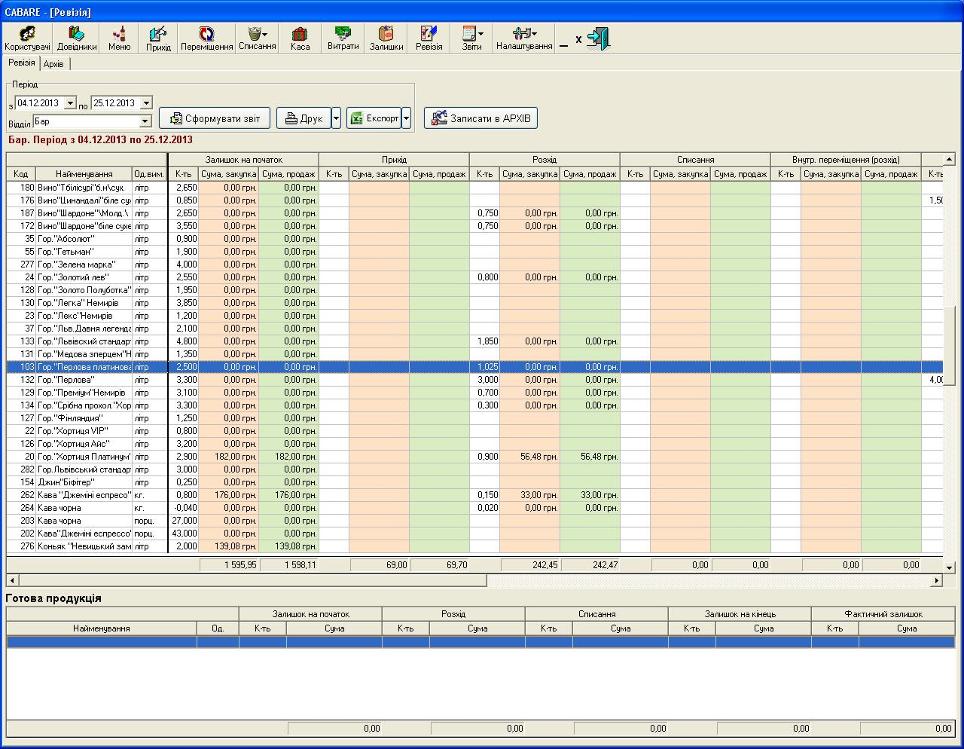Click the exit door icon in toolbar
This screenshot has height=749, width=964.
pos(598,38)
